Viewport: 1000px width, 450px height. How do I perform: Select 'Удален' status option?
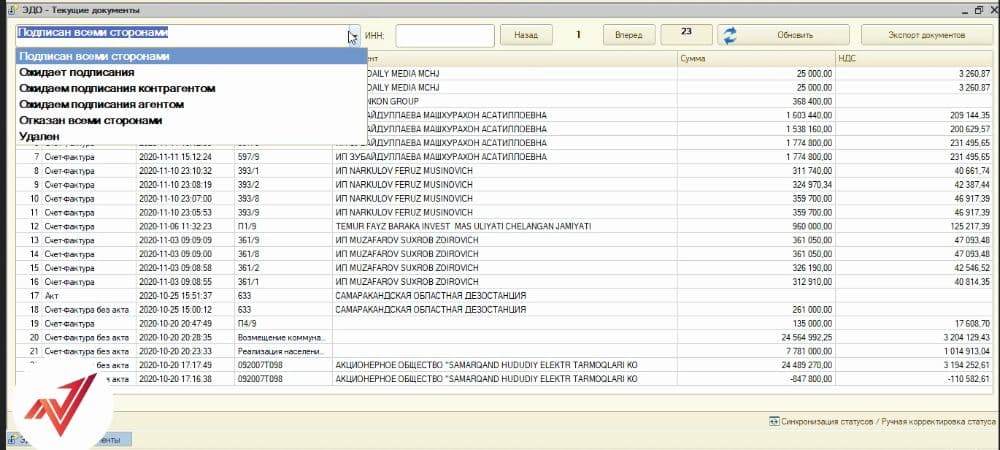(x=191, y=136)
